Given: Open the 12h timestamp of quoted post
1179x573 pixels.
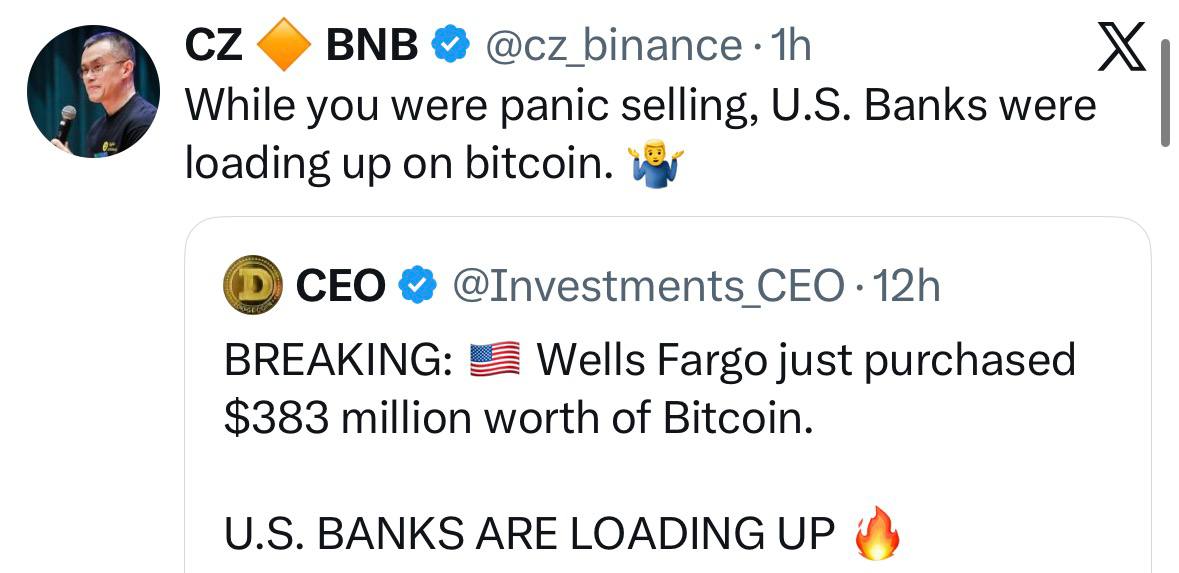Looking at the screenshot, I should point(907,287).
